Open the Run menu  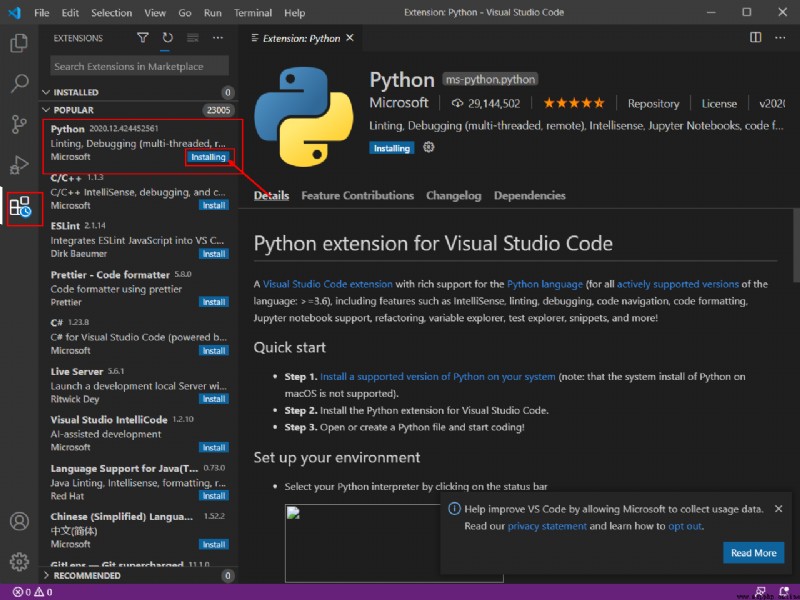click(x=213, y=13)
